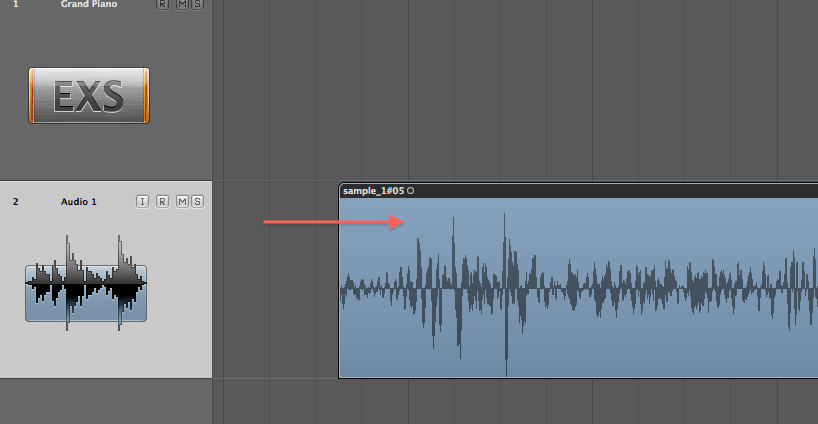Select the Audio 1 track name
The image size is (818, 424).
(79, 202)
